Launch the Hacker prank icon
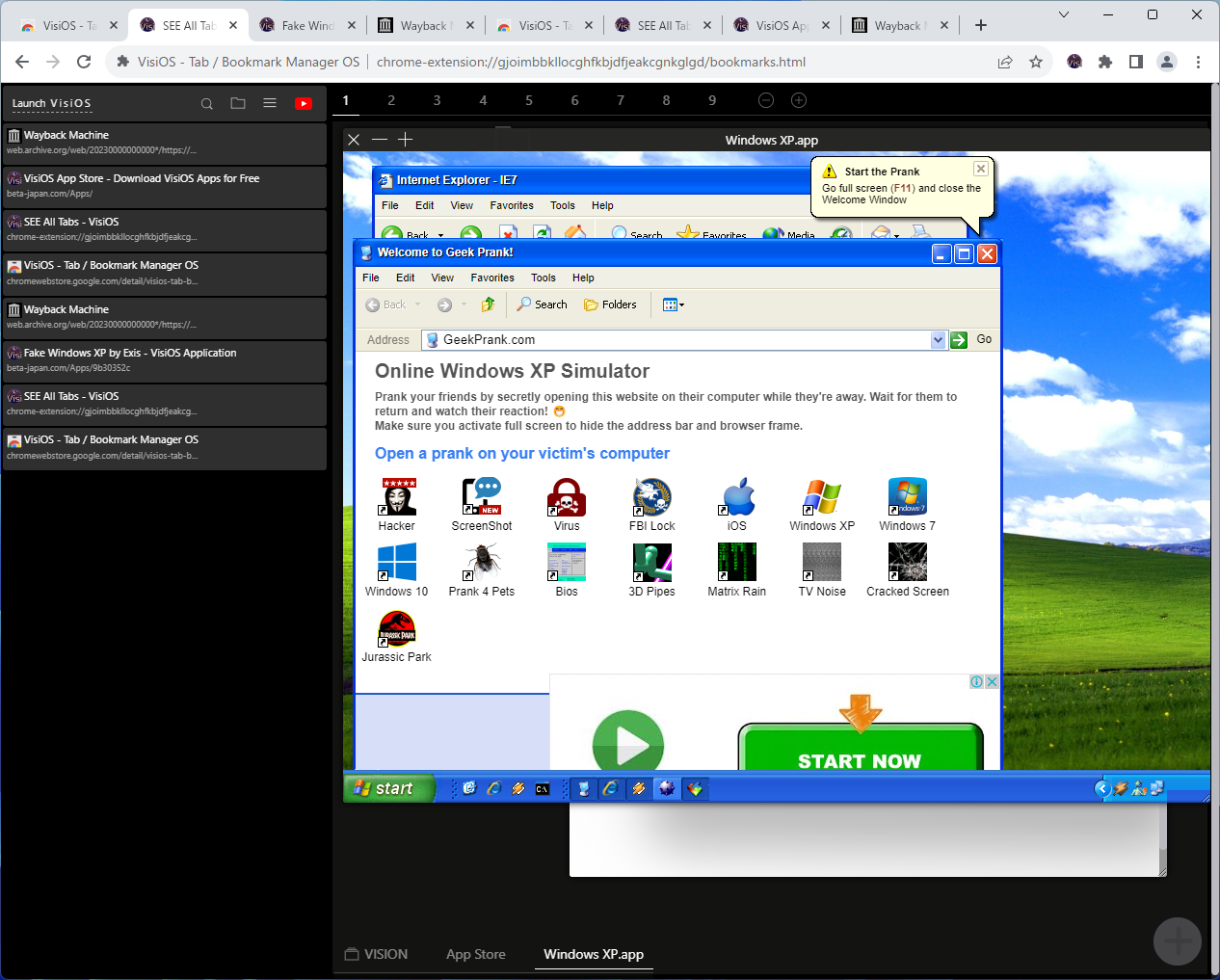1220x980 pixels. pos(396,497)
